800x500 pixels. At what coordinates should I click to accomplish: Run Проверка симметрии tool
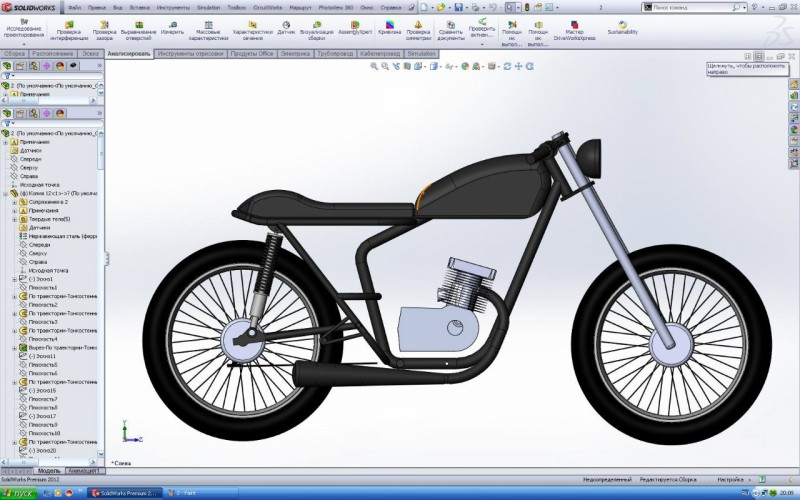coord(418,31)
